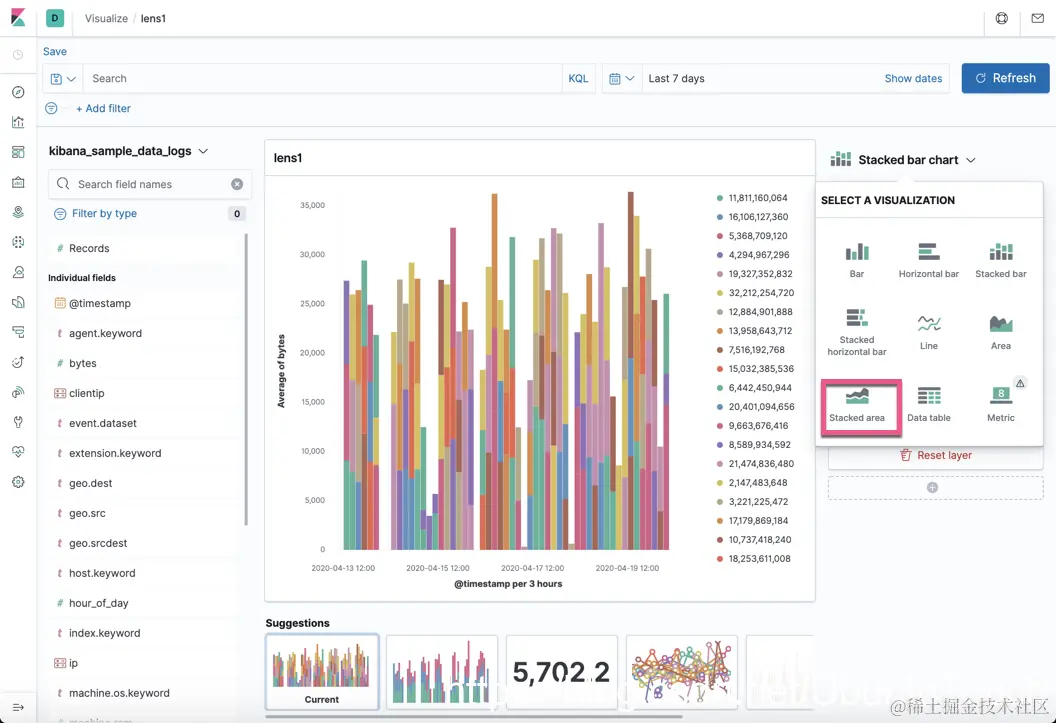Open the Last 7 days time range

coord(676,79)
